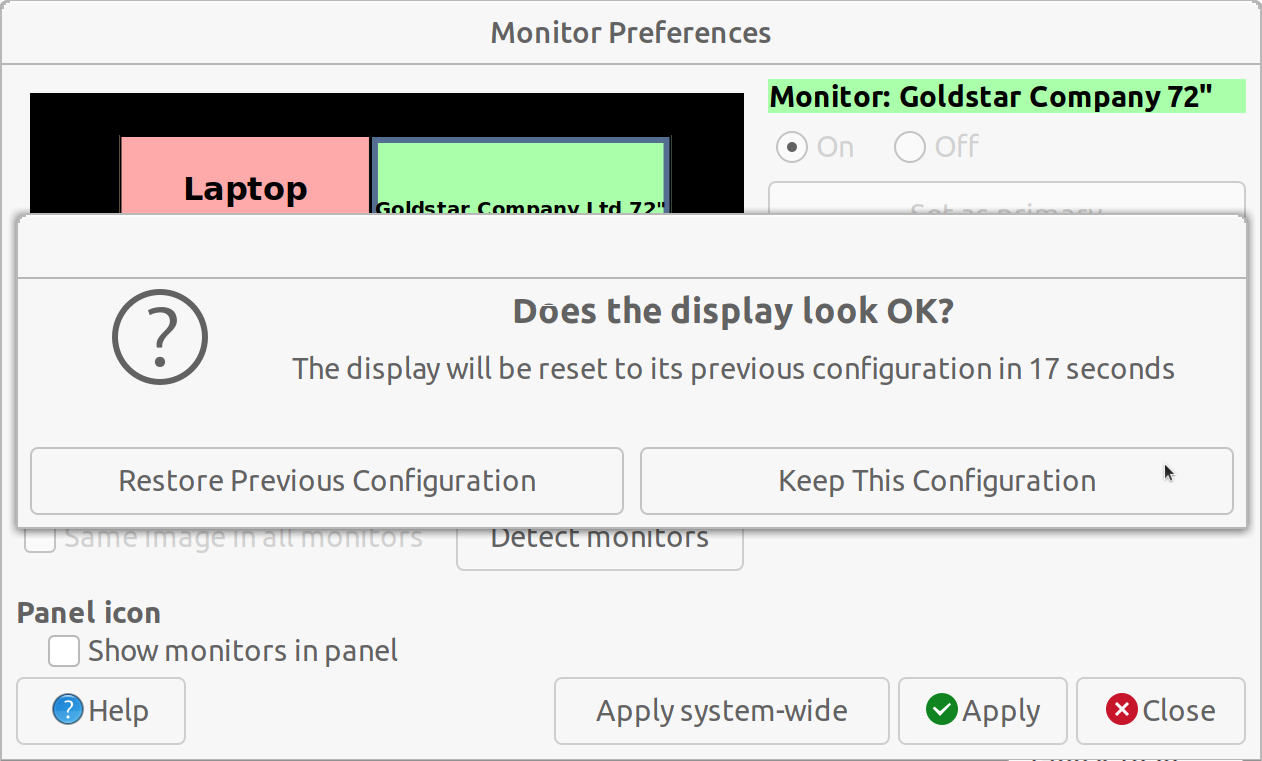
Task: Select the green Goldstar Company monitor rectangle
Action: point(519,173)
